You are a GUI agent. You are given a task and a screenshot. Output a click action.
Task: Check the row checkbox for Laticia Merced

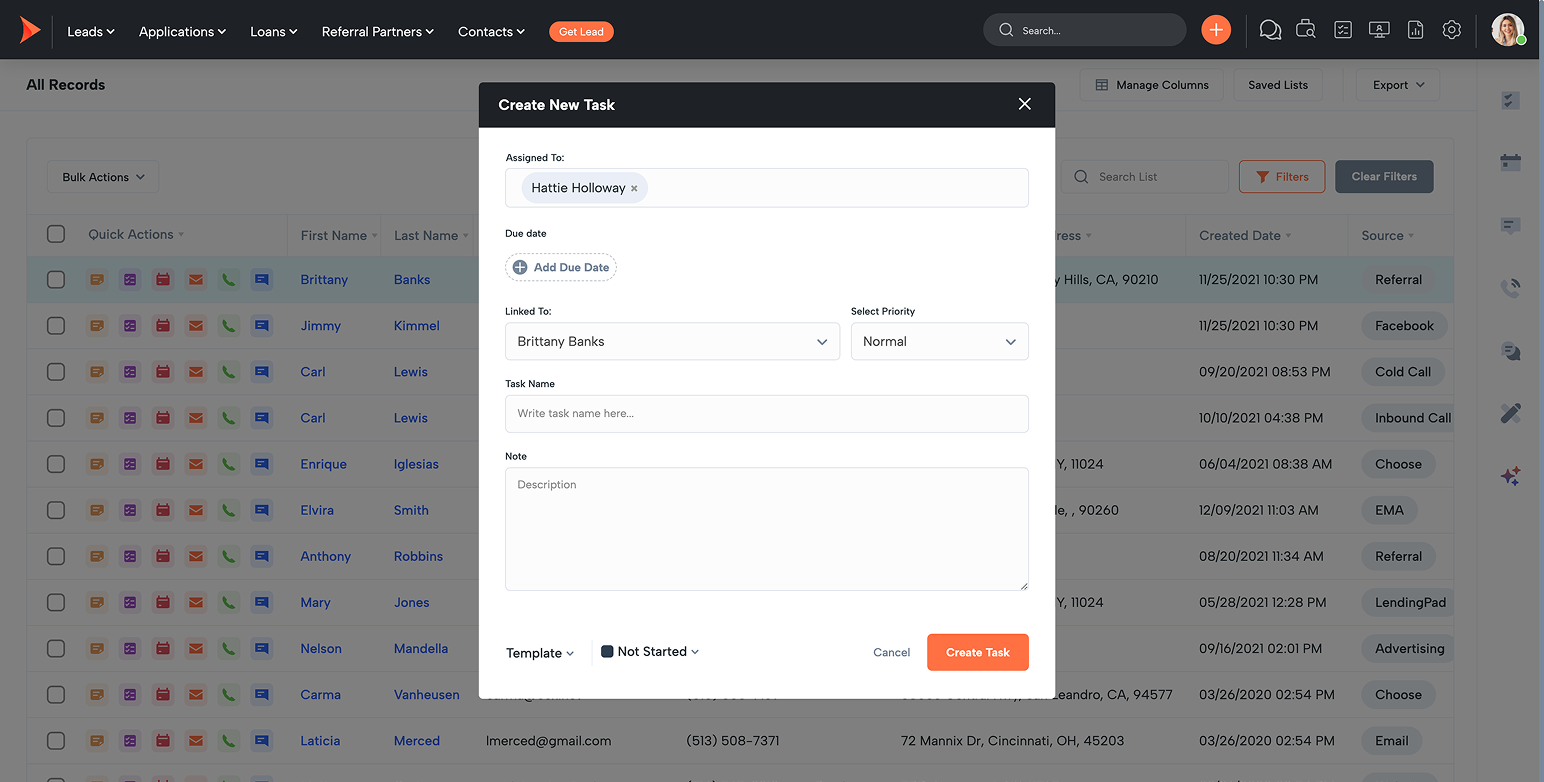(56, 741)
